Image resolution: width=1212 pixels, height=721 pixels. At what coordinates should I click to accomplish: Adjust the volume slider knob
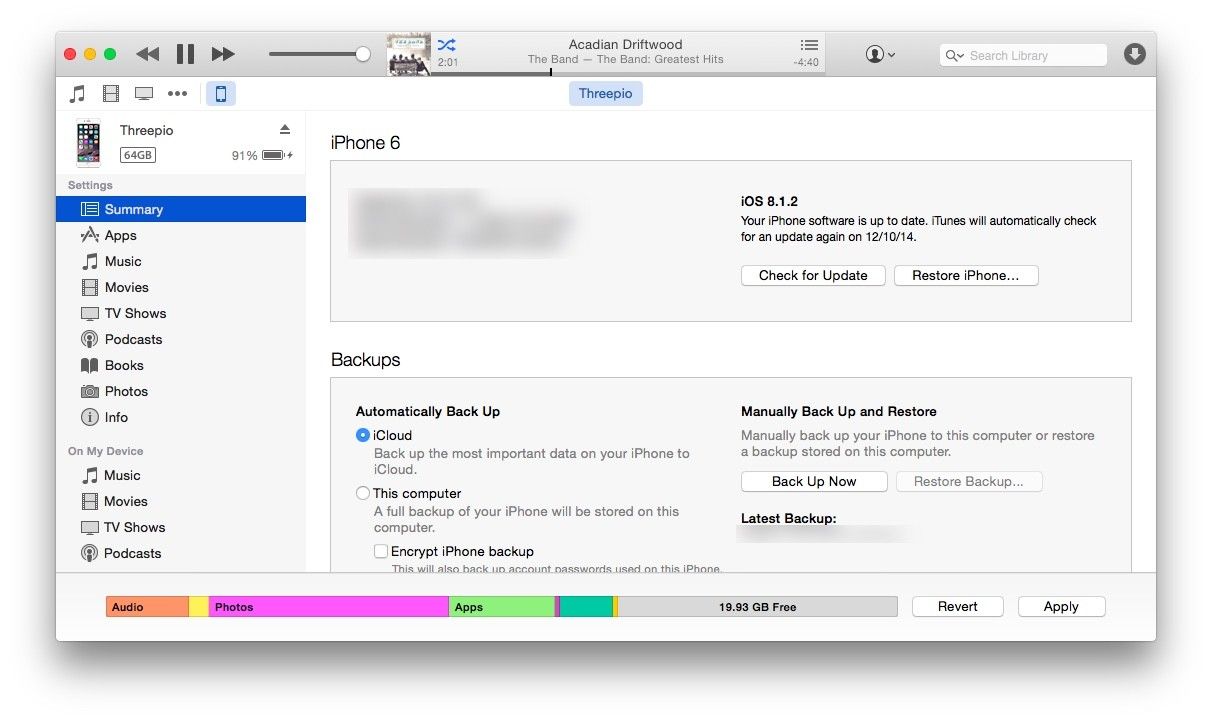[x=363, y=54]
